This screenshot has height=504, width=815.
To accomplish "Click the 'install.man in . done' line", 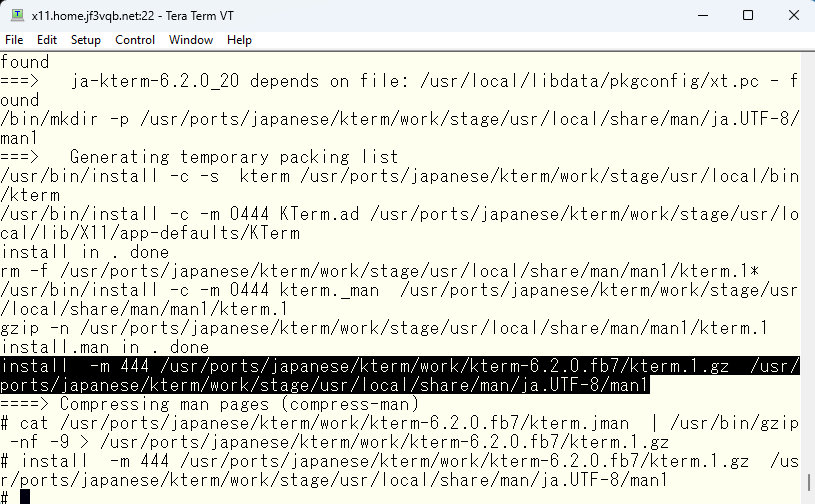I will 105,347.
